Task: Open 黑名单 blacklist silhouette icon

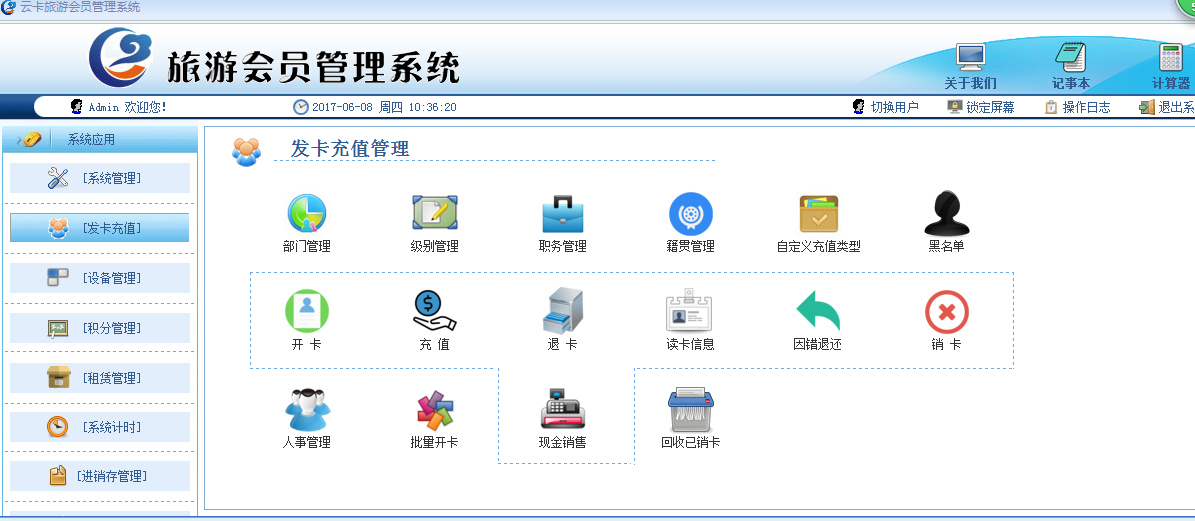Action: (947, 213)
